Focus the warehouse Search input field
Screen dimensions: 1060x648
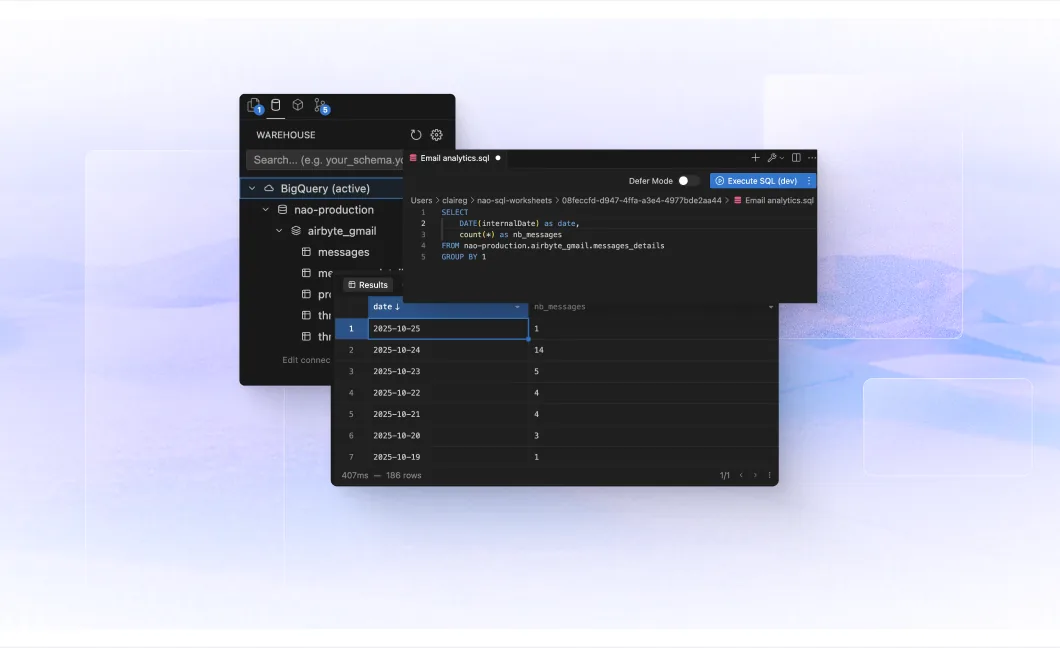click(x=326, y=160)
